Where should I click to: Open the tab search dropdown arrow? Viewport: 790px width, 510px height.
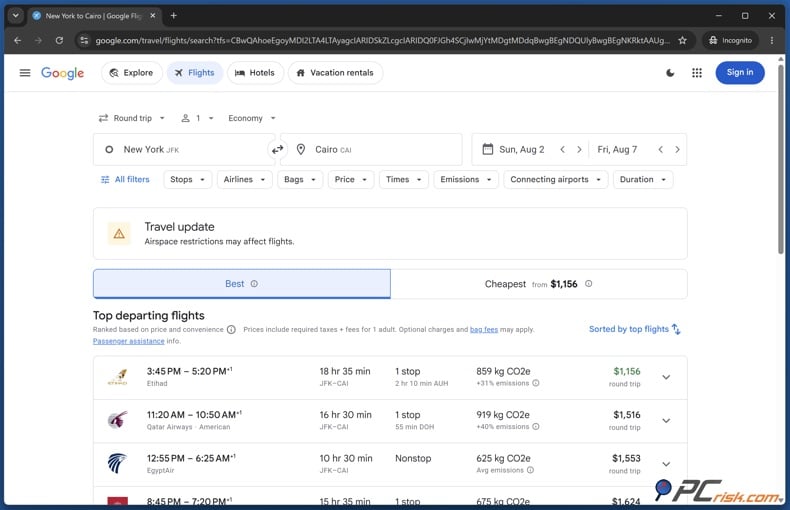pyautogui.click(x=16, y=16)
